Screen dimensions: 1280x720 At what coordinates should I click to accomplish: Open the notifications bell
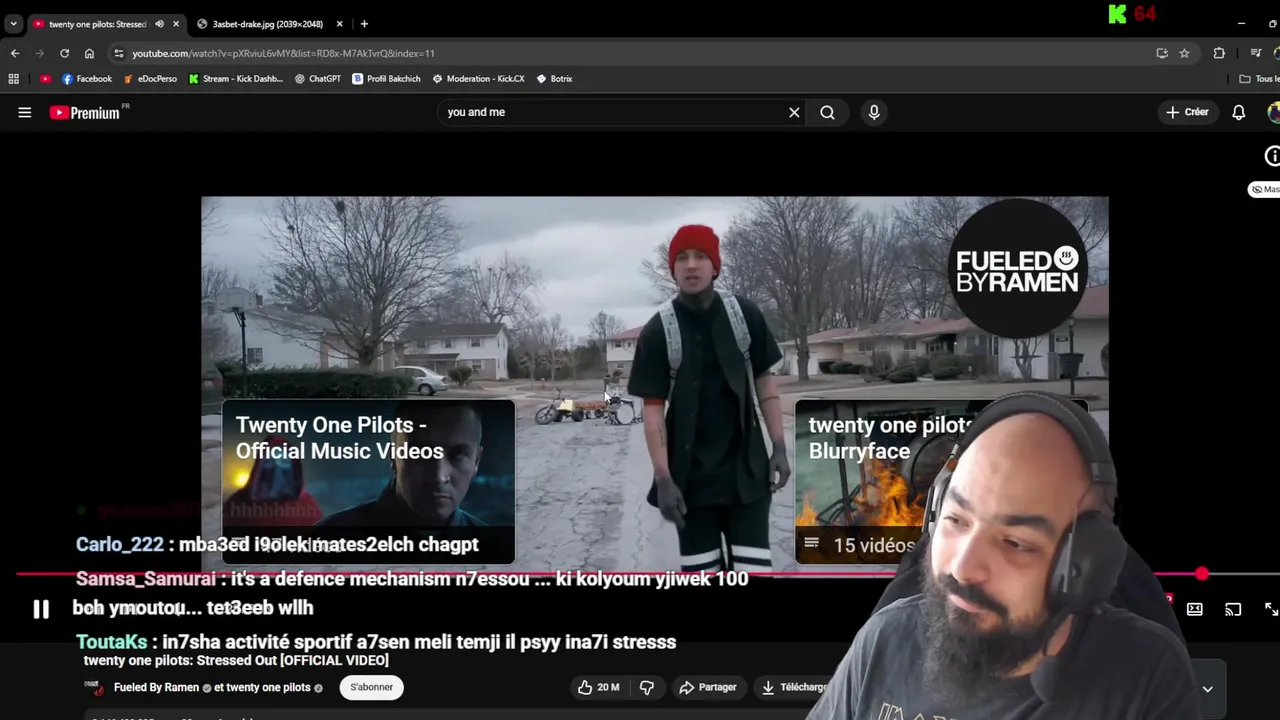[x=1238, y=112]
